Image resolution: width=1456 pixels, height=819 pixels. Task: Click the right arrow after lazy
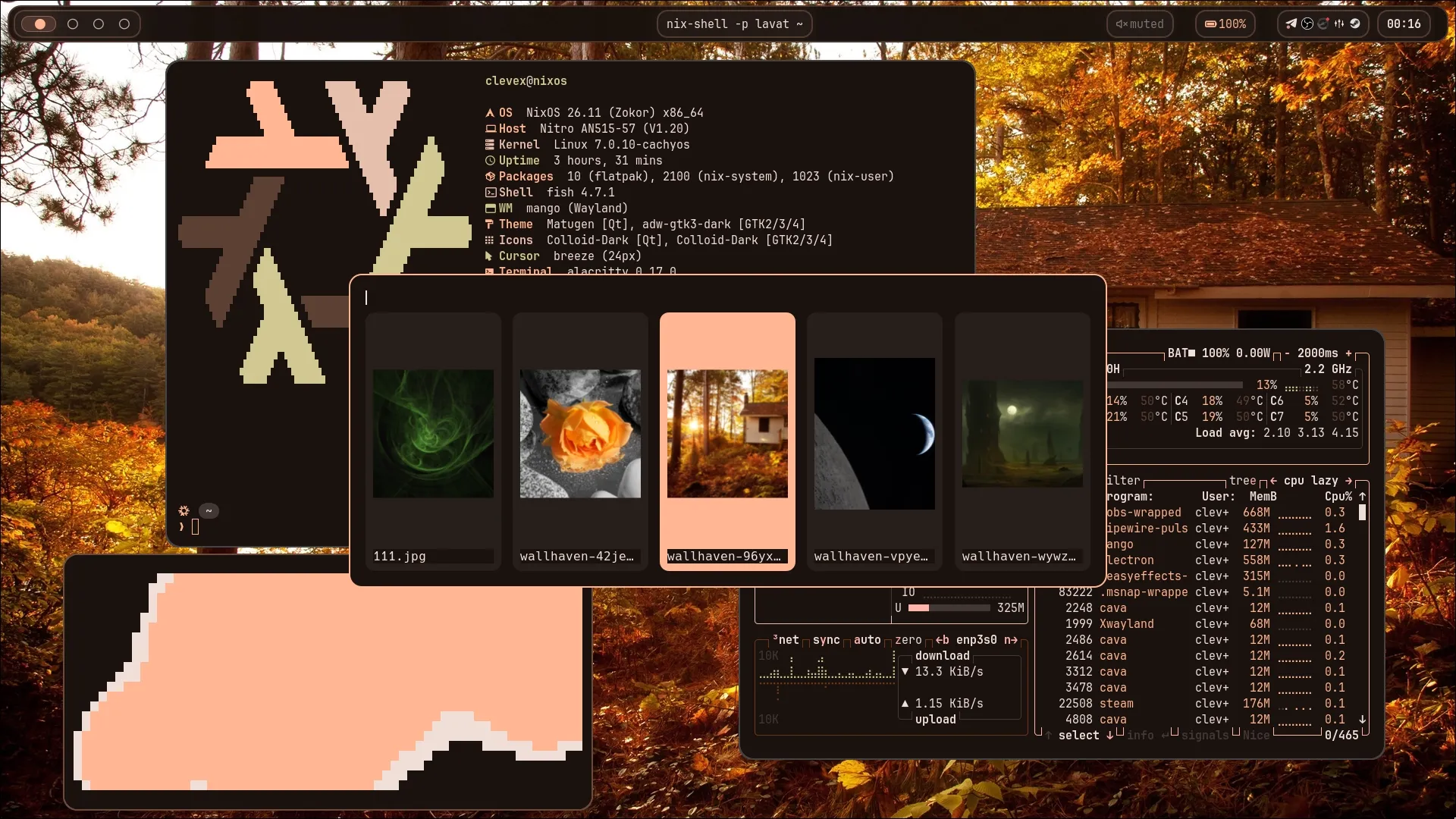(1348, 481)
